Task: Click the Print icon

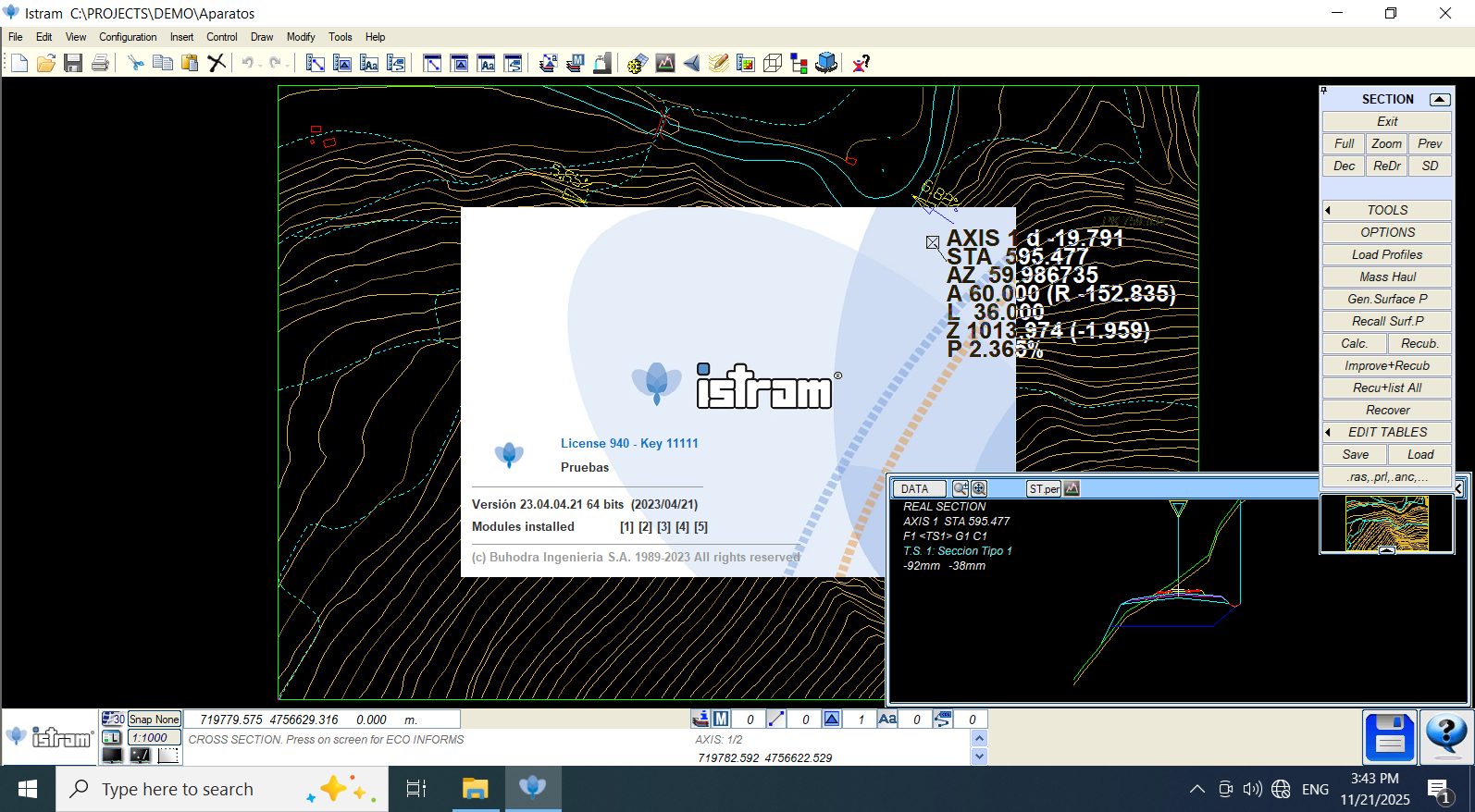Action: (x=100, y=63)
